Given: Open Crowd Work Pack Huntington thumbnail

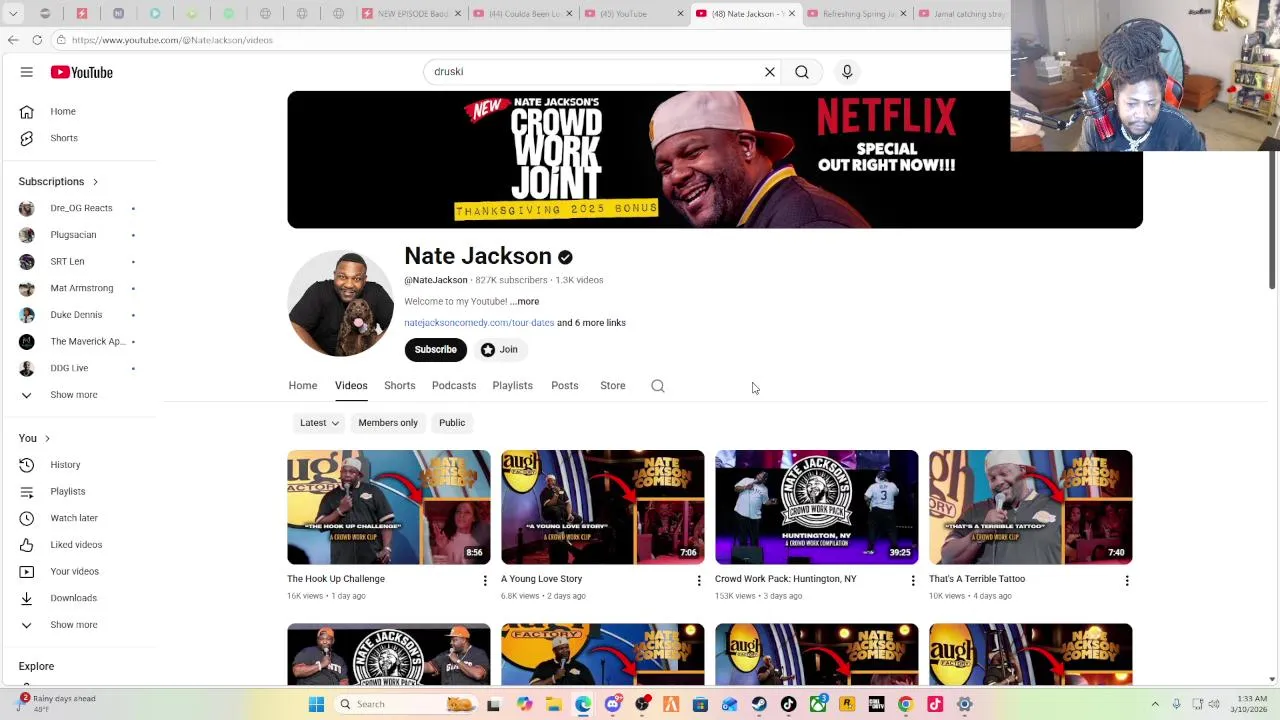Looking at the screenshot, I should pyautogui.click(x=817, y=507).
